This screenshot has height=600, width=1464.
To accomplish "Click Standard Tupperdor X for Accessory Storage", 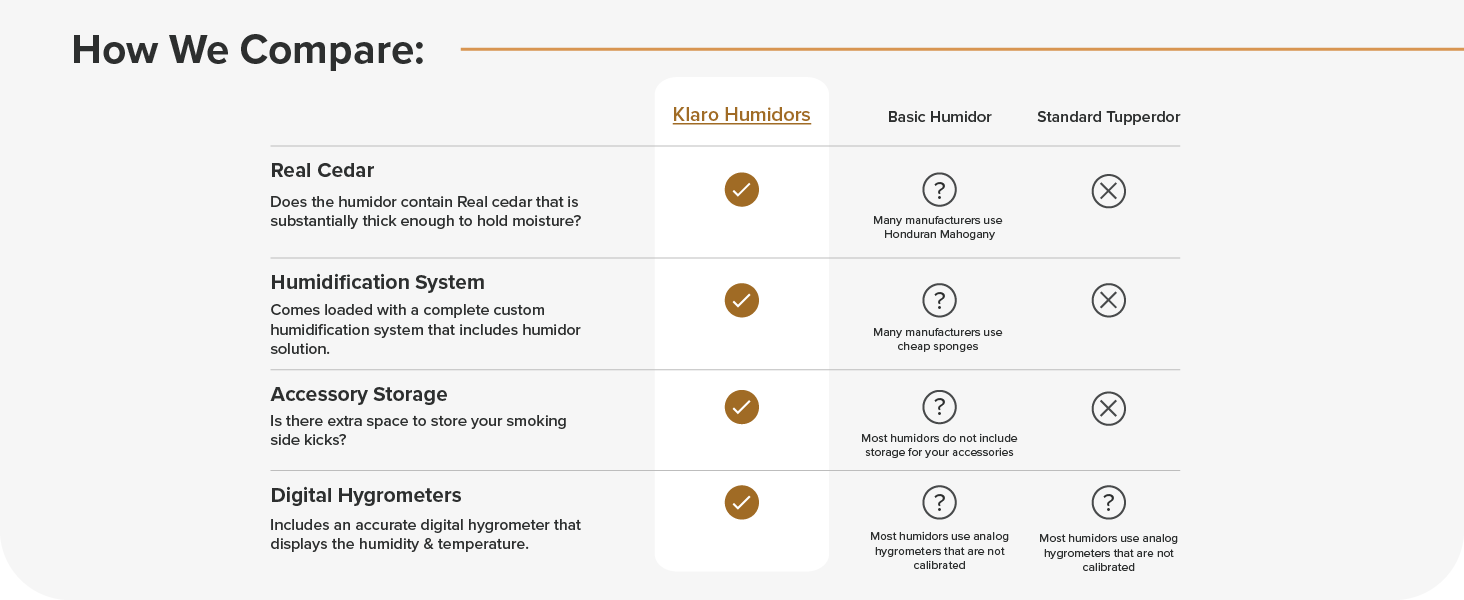I will pos(1108,408).
